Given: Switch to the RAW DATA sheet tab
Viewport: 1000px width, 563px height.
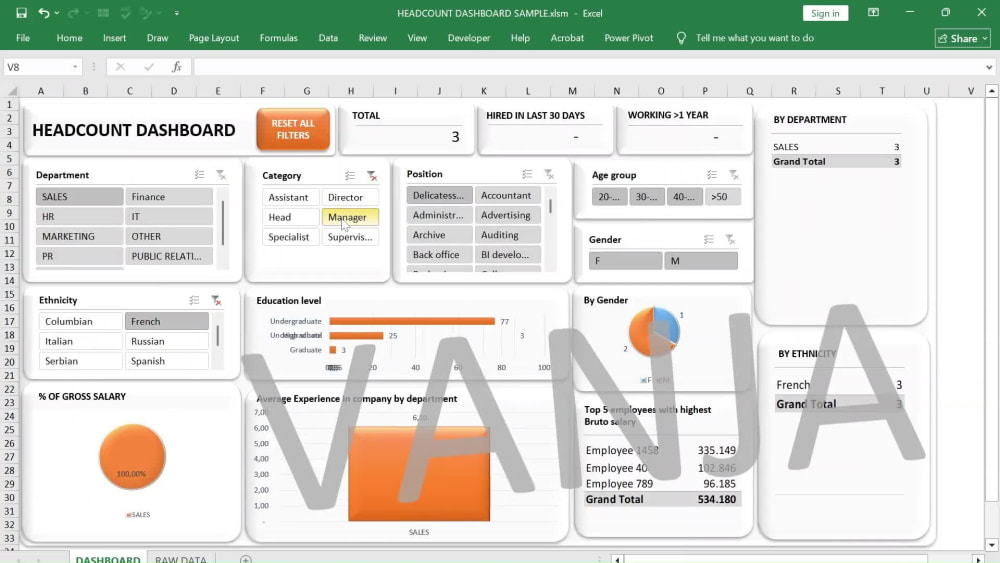Looking at the screenshot, I should click(x=180, y=559).
